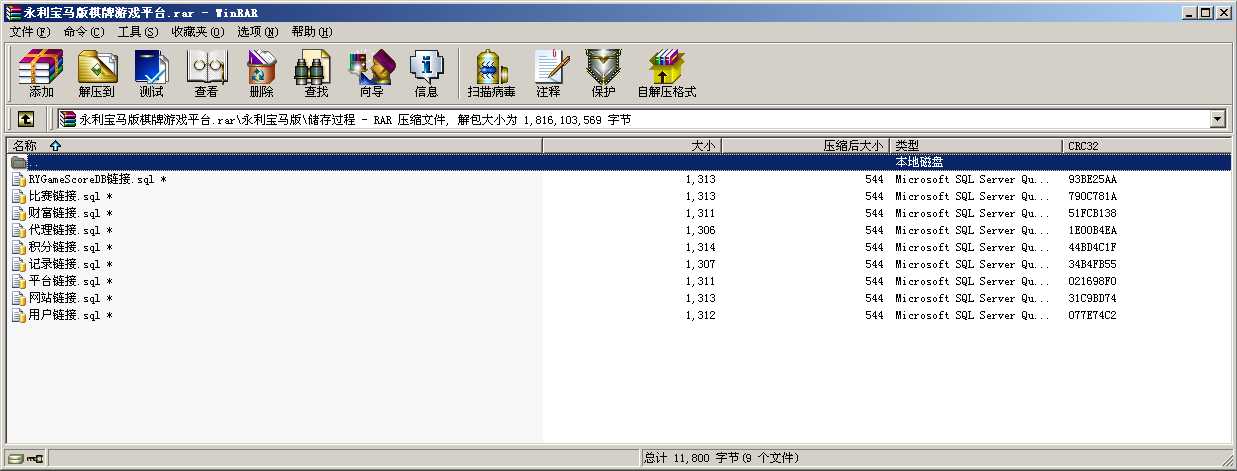Click size value 1,306 of 代理链接.sql
The height and width of the screenshot is (471, 1237).
point(700,230)
